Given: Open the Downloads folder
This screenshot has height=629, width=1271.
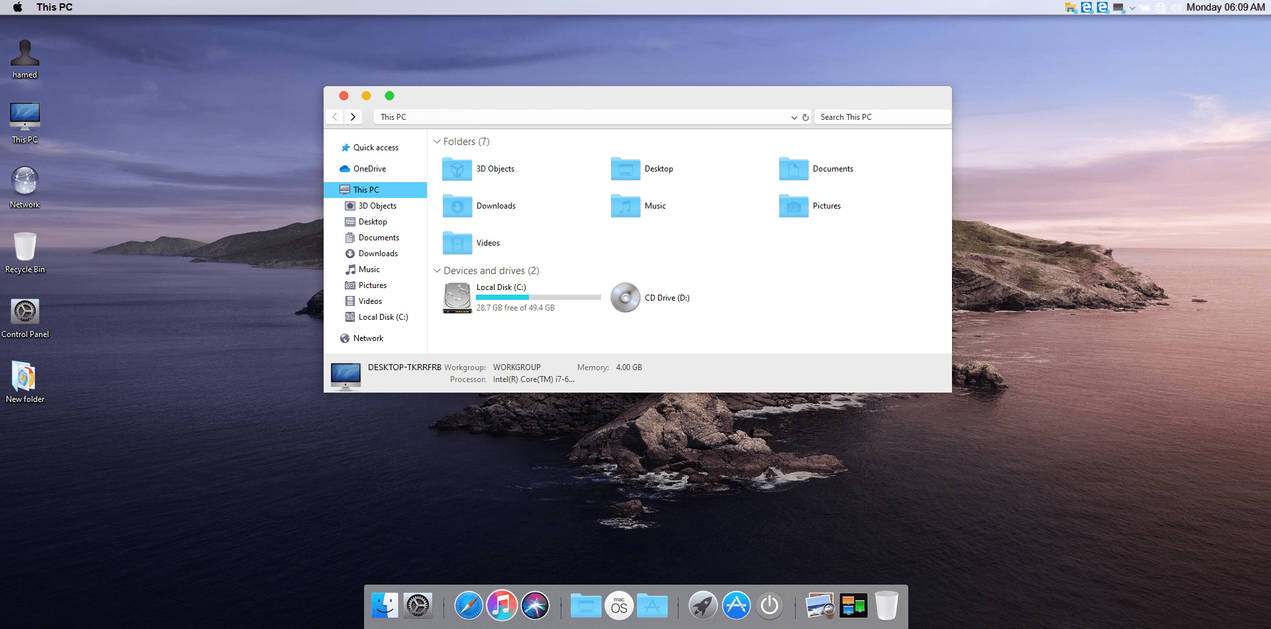Looking at the screenshot, I should [x=478, y=205].
